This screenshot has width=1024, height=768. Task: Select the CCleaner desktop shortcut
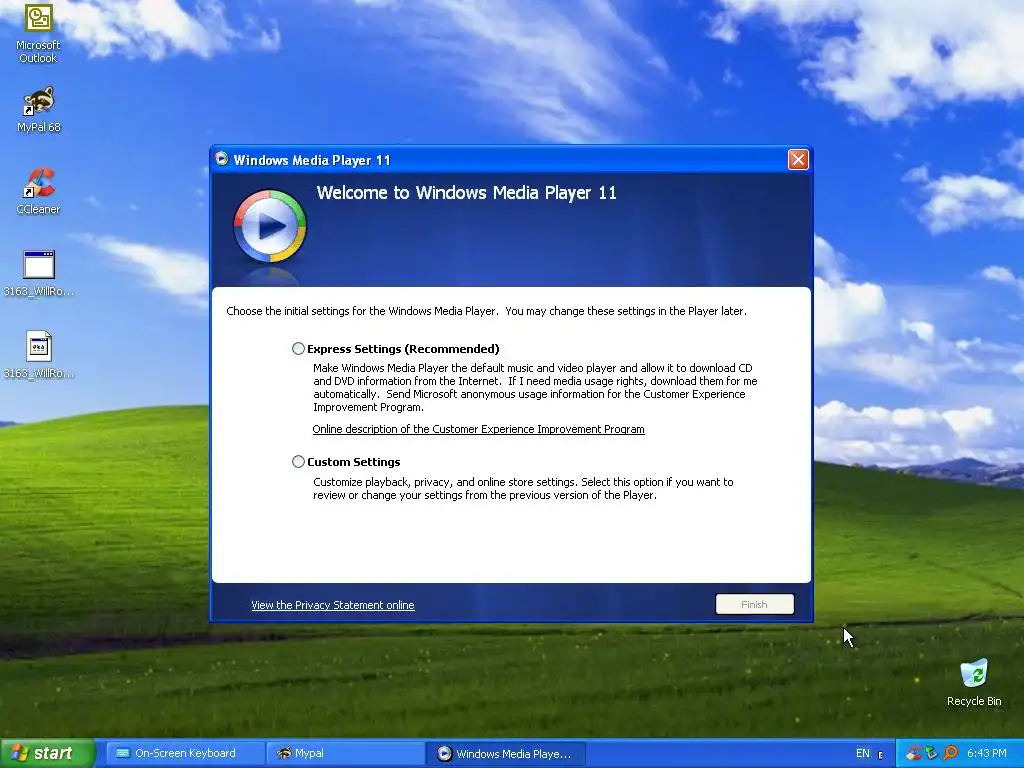[39, 191]
